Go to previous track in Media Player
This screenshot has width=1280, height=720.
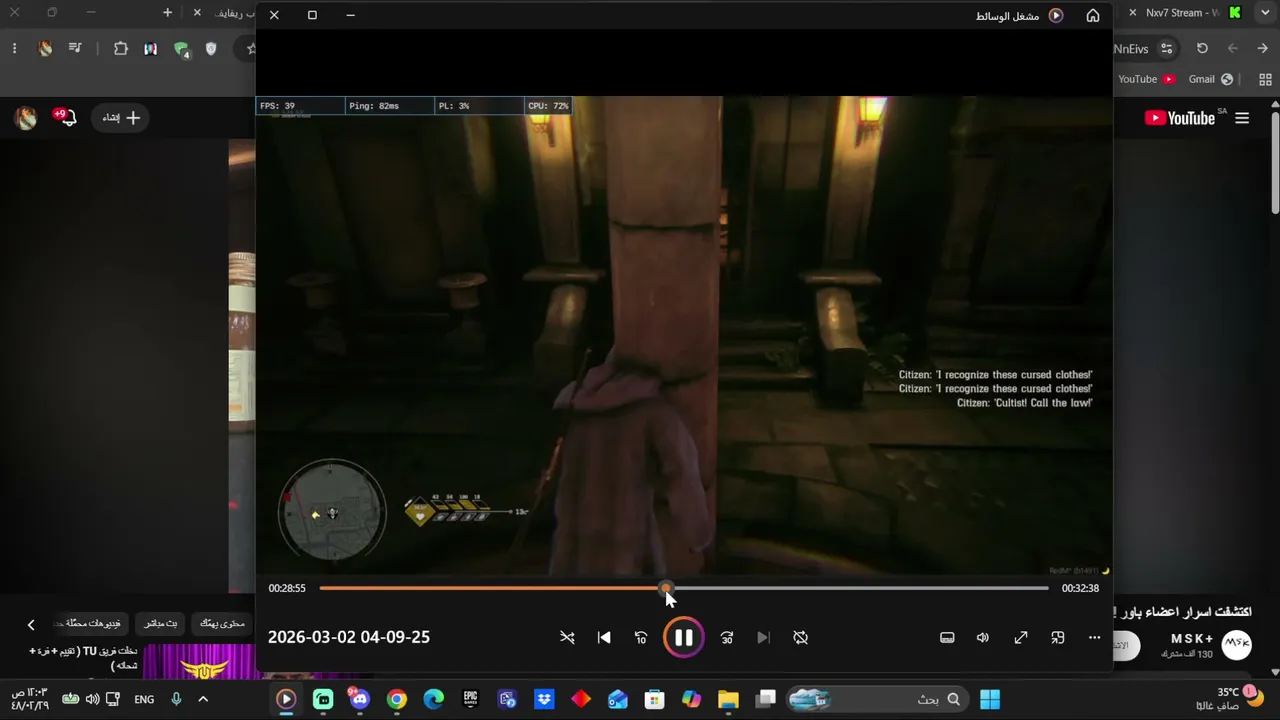coord(604,637)
